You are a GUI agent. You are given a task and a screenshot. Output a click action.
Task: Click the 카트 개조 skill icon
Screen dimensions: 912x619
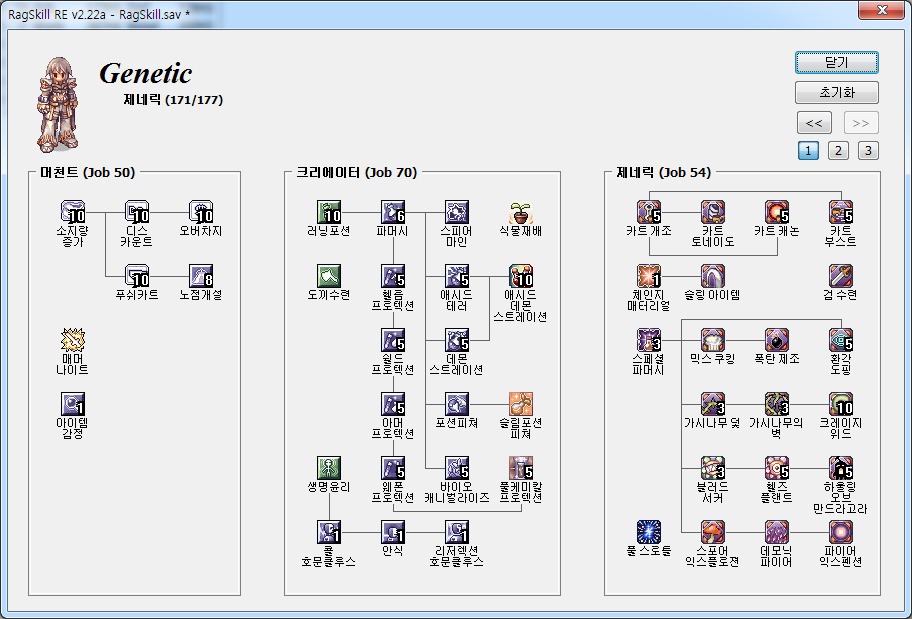649,212
